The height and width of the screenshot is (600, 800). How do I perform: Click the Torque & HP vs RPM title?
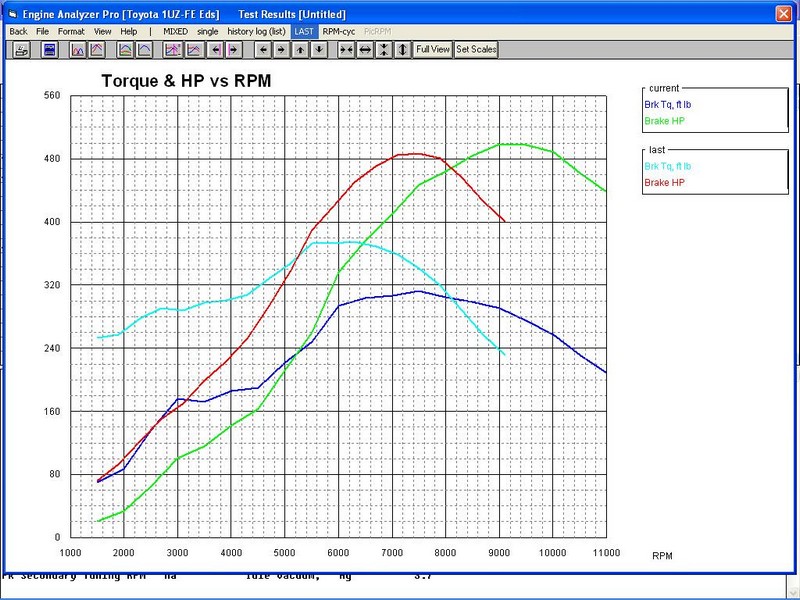[186, 81]
